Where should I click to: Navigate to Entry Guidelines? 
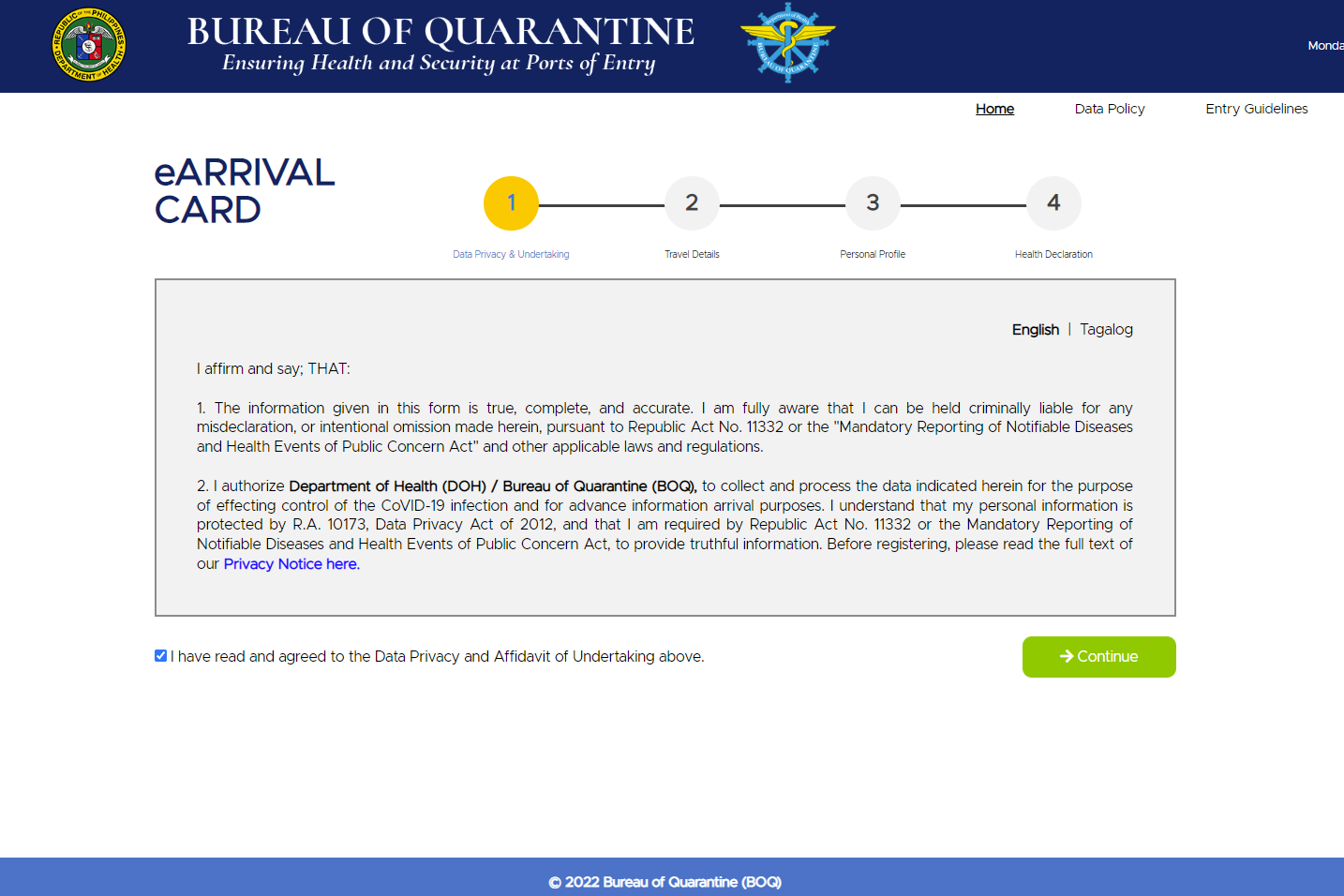pyautogui.click(x=1256, y=109)
